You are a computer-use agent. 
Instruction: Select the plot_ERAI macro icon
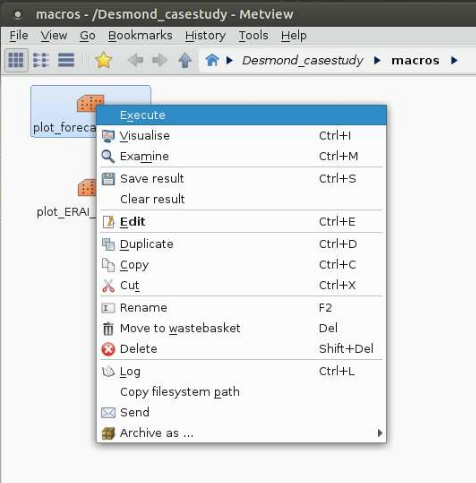click(87, 188)
